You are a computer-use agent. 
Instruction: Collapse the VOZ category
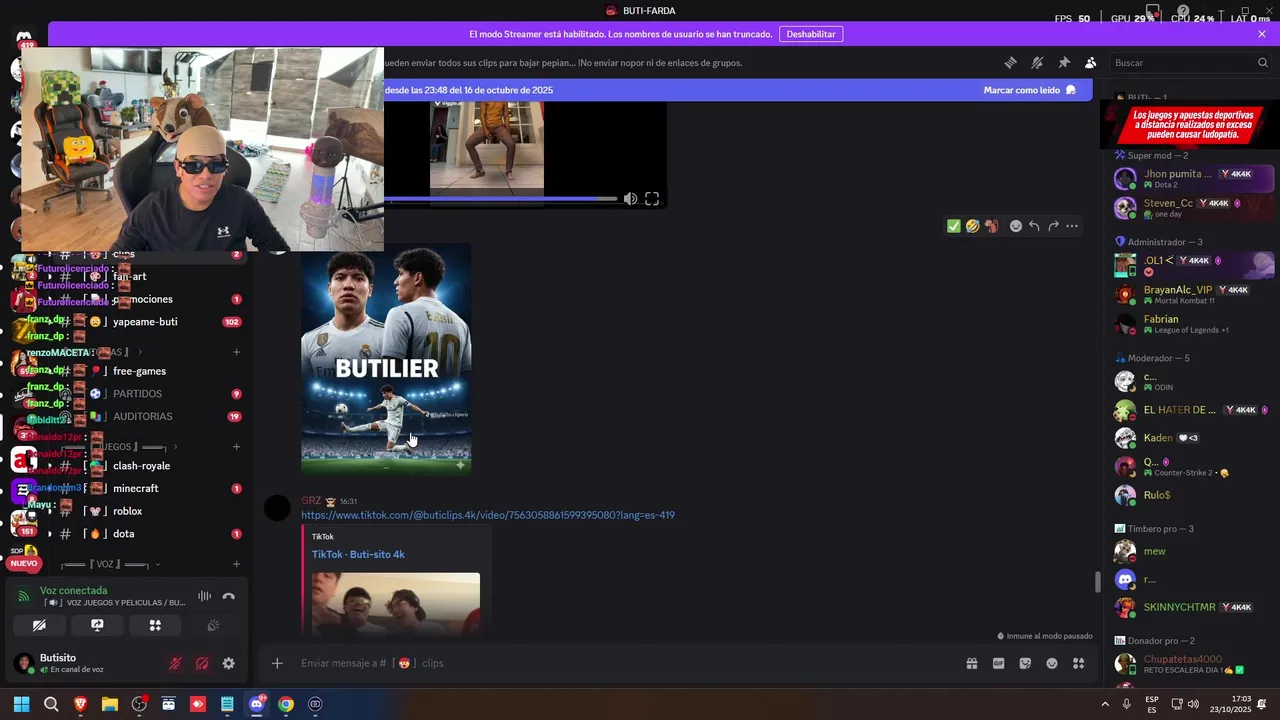pos(110,564)
